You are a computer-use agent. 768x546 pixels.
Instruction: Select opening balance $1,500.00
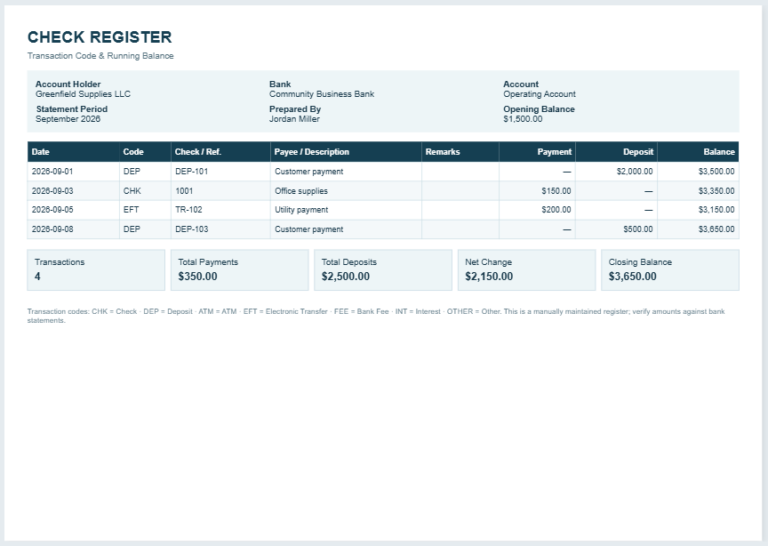[x=523, y=119]
